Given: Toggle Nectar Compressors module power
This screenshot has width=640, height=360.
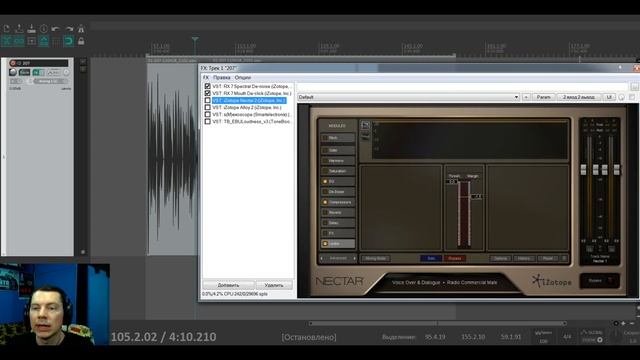Looking at the screenshot, I should point(325,202).
